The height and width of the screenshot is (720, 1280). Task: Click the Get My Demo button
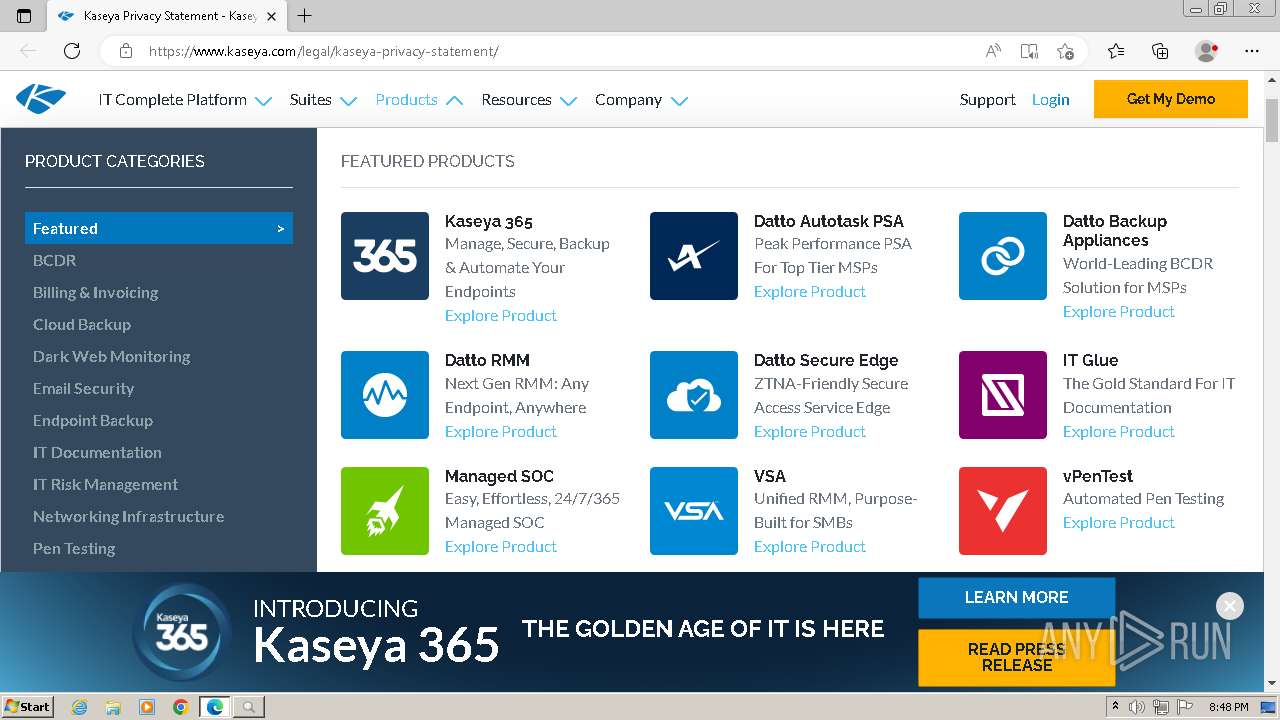tap(1171, 99)
